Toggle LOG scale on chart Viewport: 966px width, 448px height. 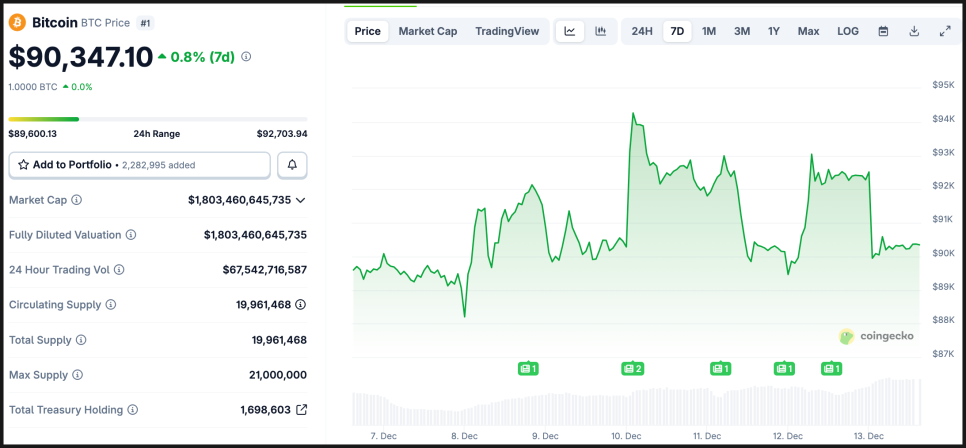click(x=848, y=31)
